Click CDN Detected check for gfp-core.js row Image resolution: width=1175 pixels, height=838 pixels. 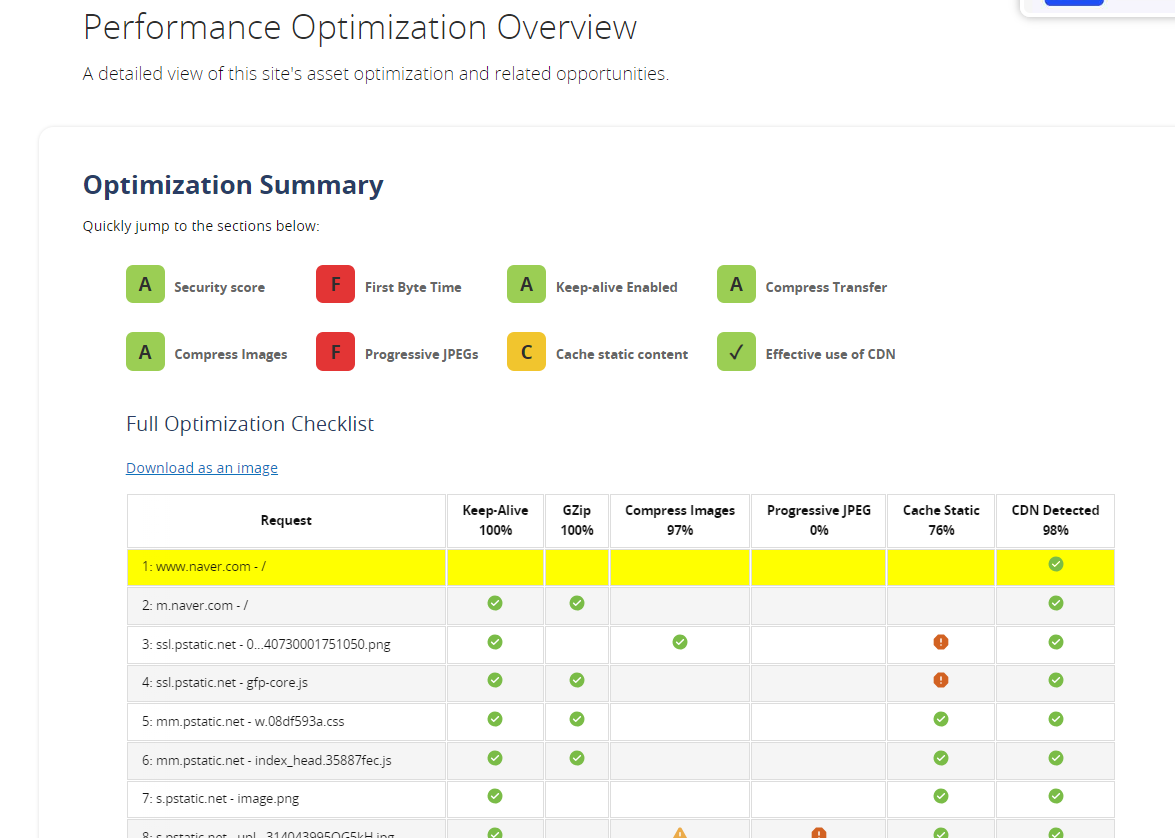tap(1056, 681)
